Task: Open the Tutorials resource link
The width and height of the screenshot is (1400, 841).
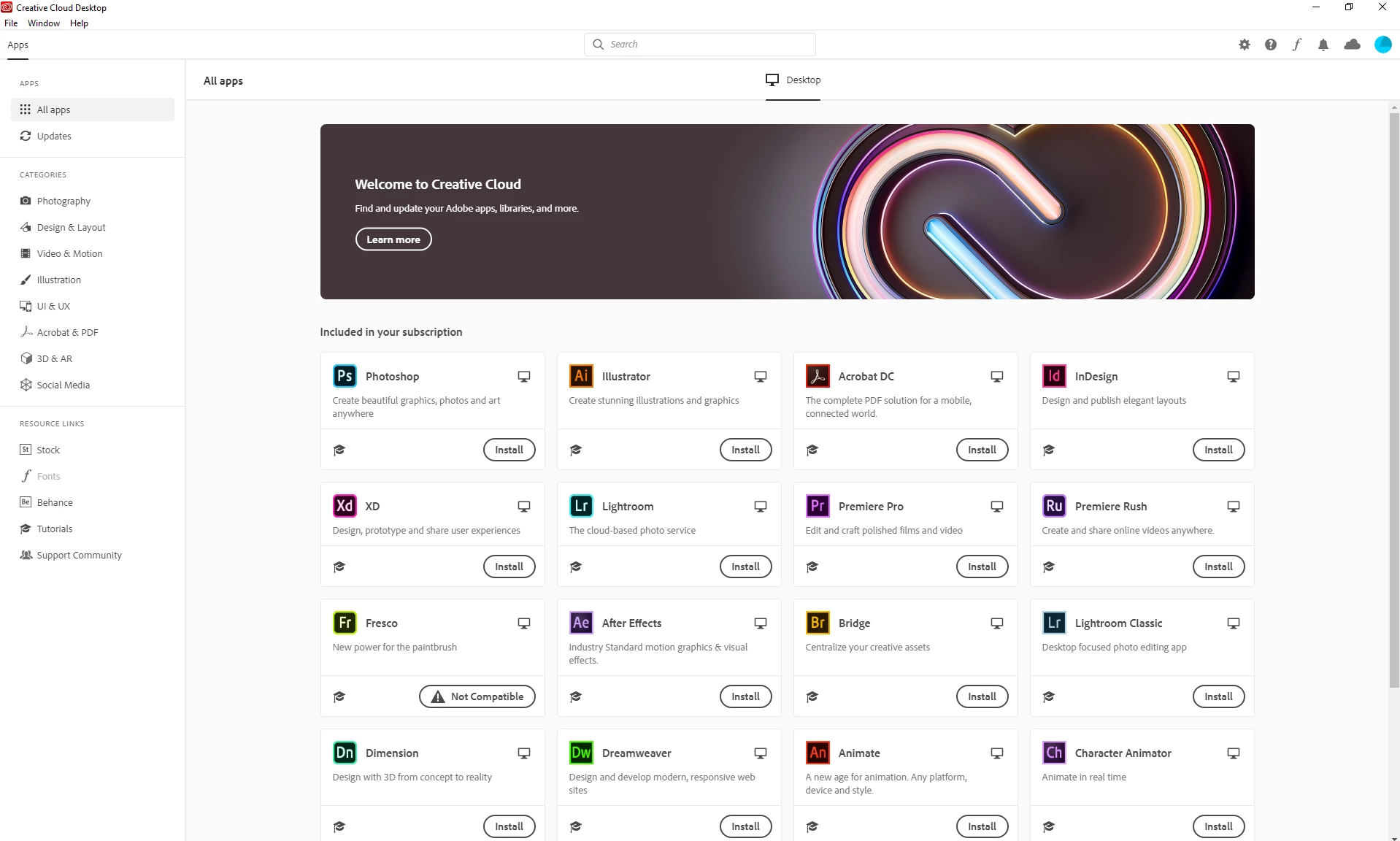Action: 93,529
